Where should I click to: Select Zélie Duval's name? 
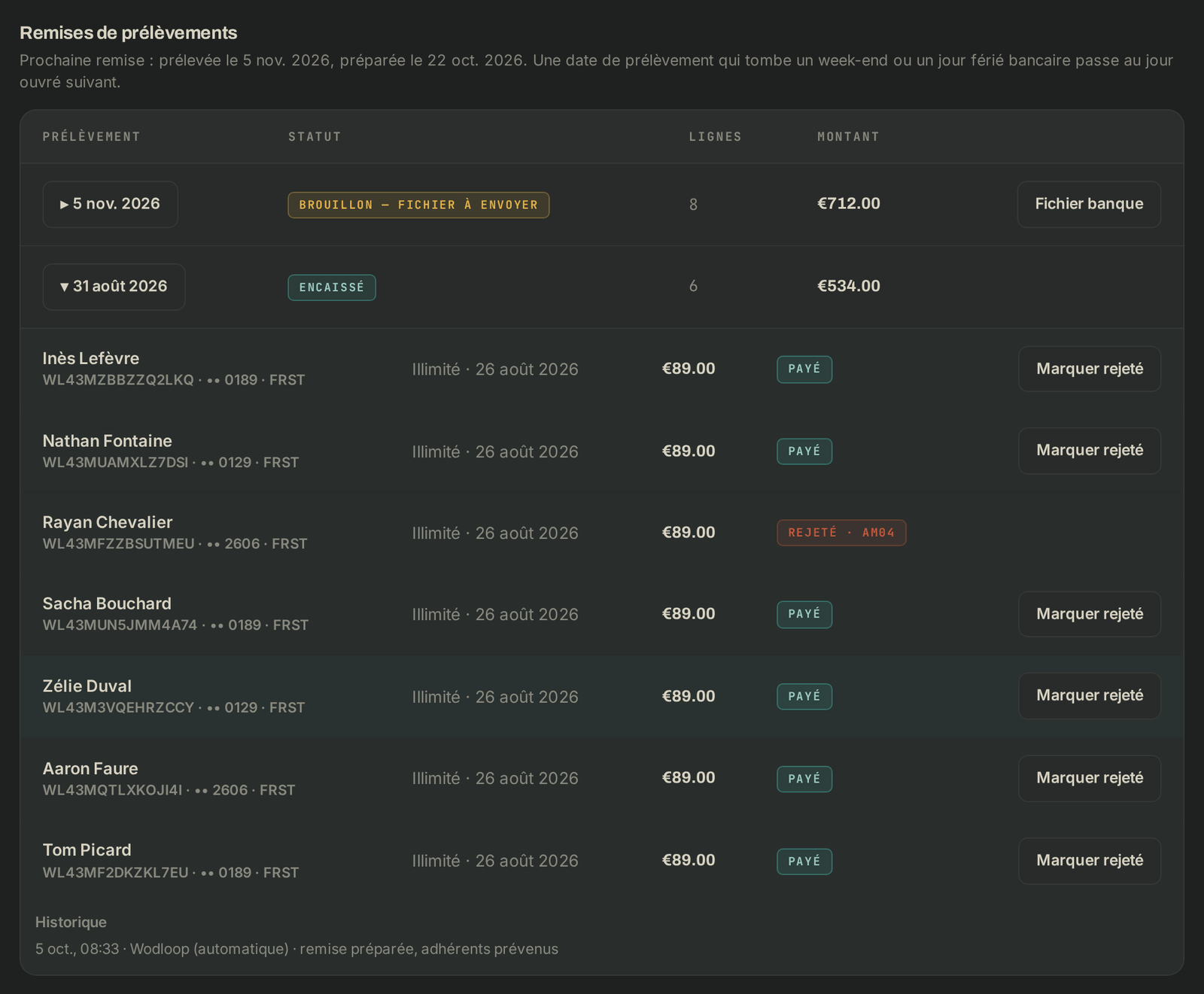point(87,686)
